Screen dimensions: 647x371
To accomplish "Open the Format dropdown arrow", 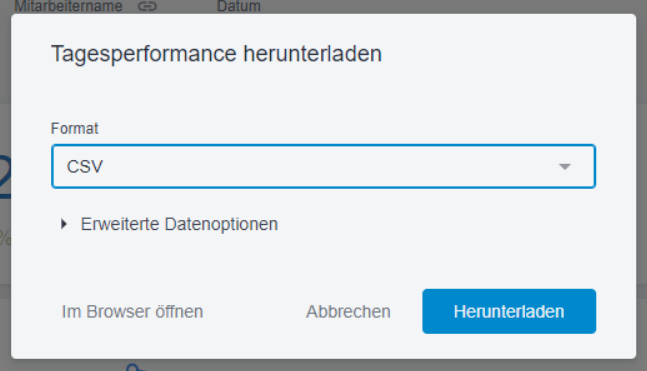I will (564, 166).
